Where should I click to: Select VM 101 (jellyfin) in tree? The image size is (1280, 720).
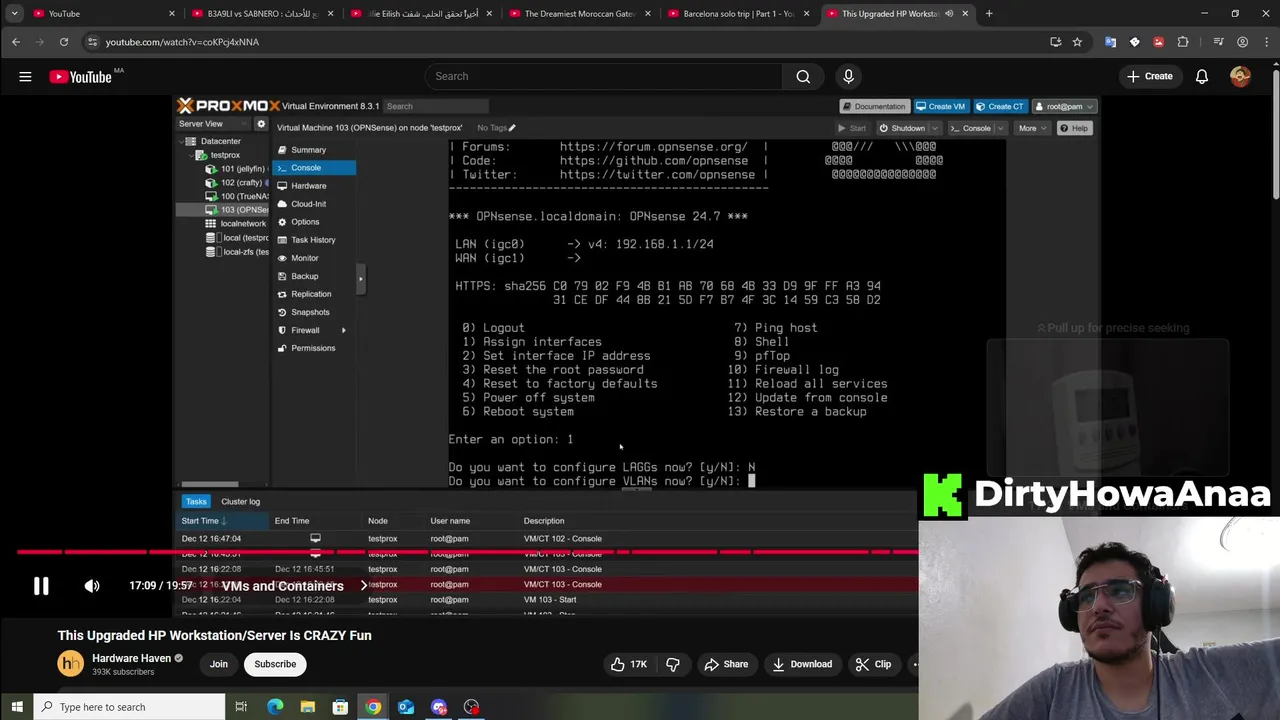pos(236,169)
